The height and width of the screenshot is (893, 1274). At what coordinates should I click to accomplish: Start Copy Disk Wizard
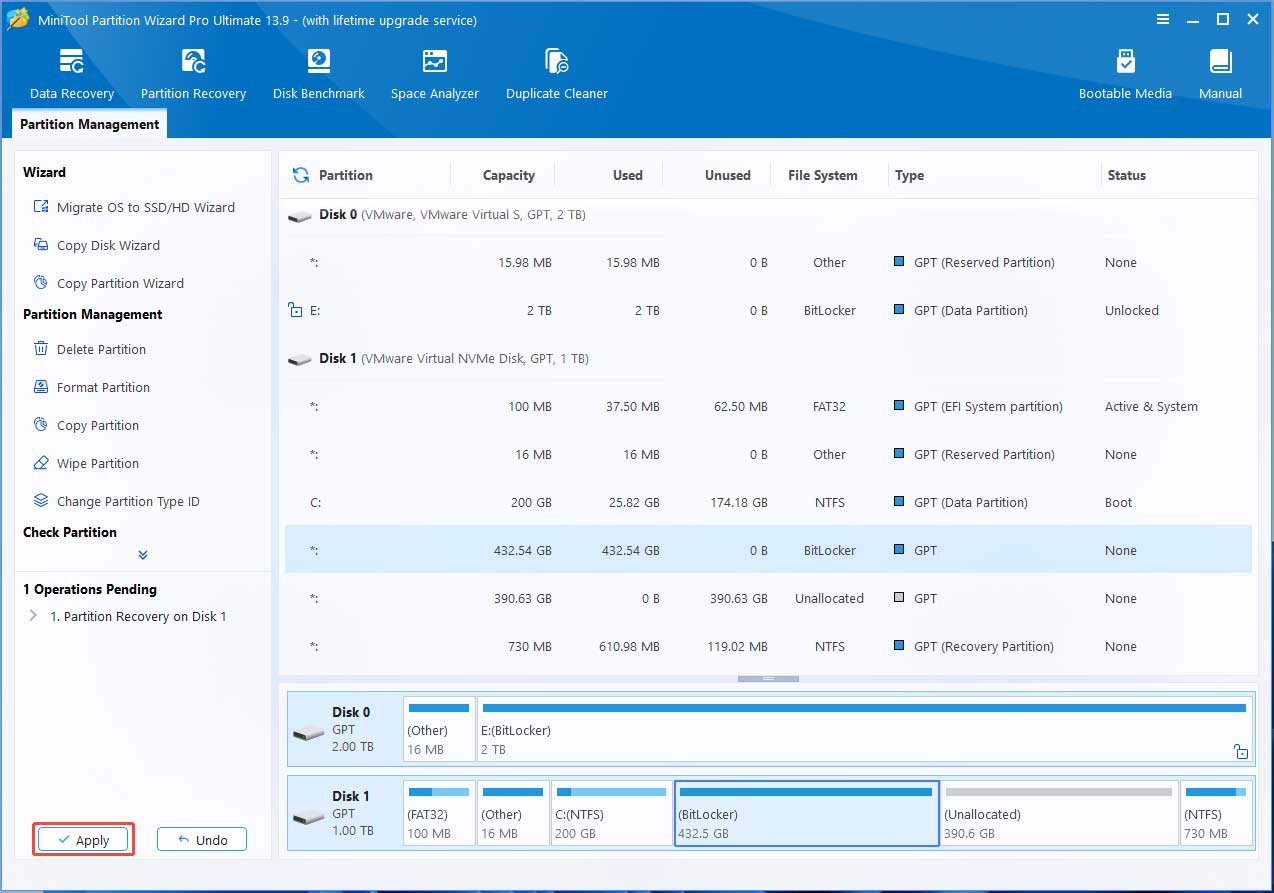coord(97,245)
